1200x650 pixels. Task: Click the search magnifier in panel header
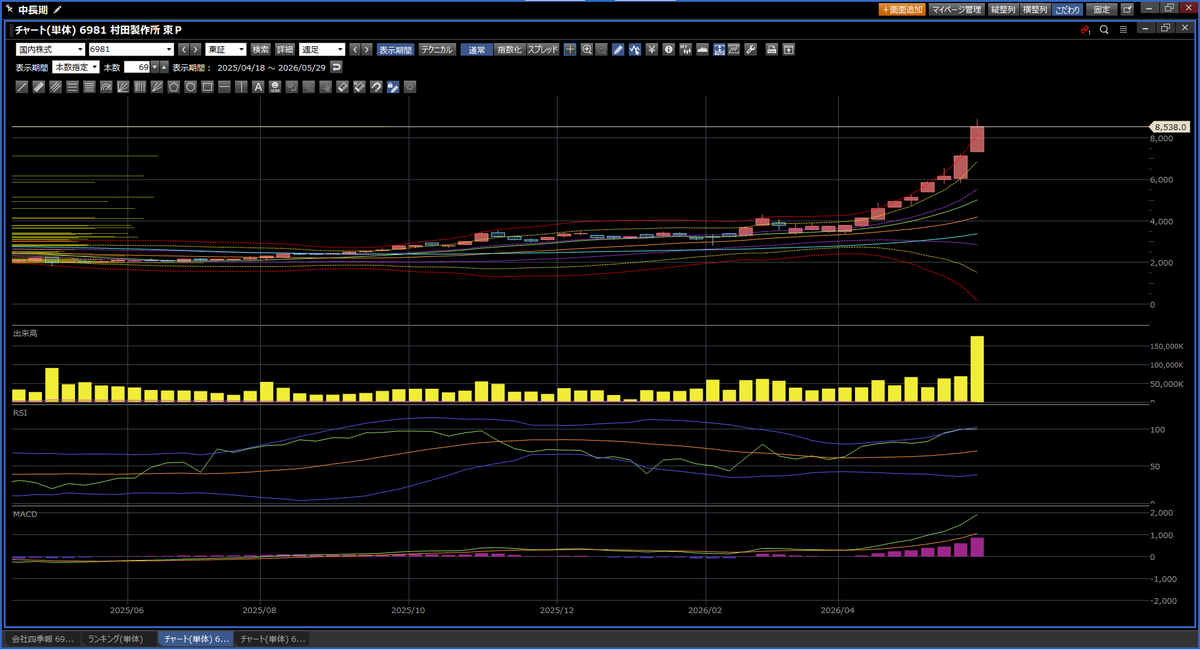[x=1104, y=30]
